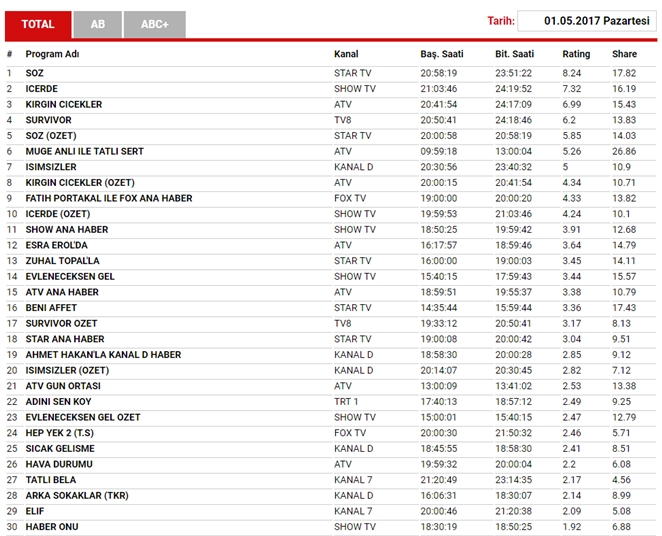Image resolution: width=662 pixels, height=536 pixels.
Task: Click TV8 channel in SURVIVOR OZET row
Action: pos(342,323)
